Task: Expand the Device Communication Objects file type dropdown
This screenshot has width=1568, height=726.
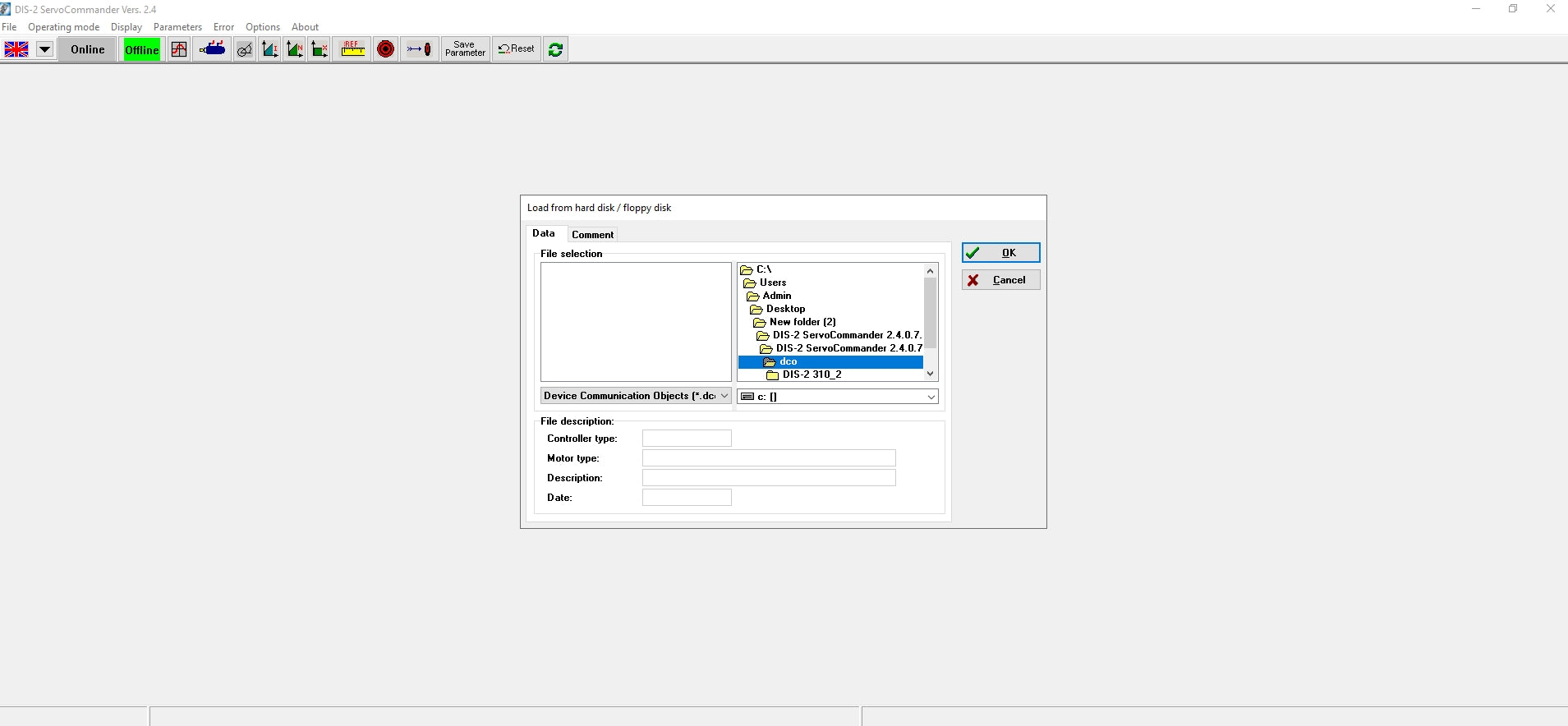Action: tap(724, 396)
